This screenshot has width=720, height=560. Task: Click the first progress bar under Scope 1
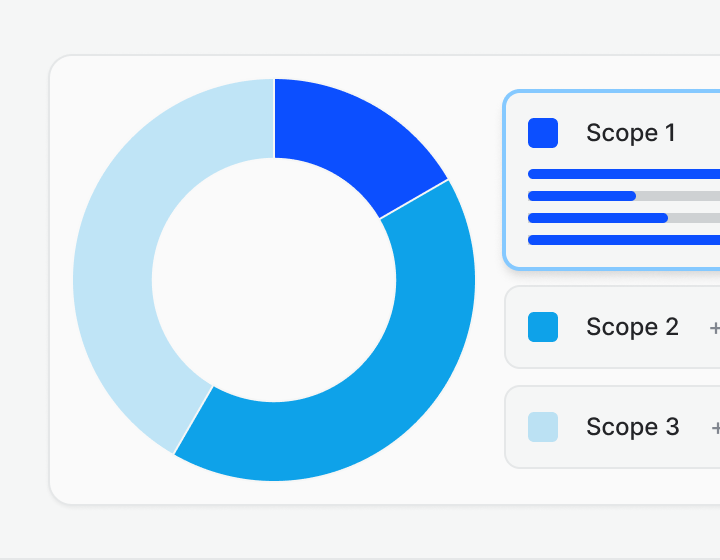point(620,174)
